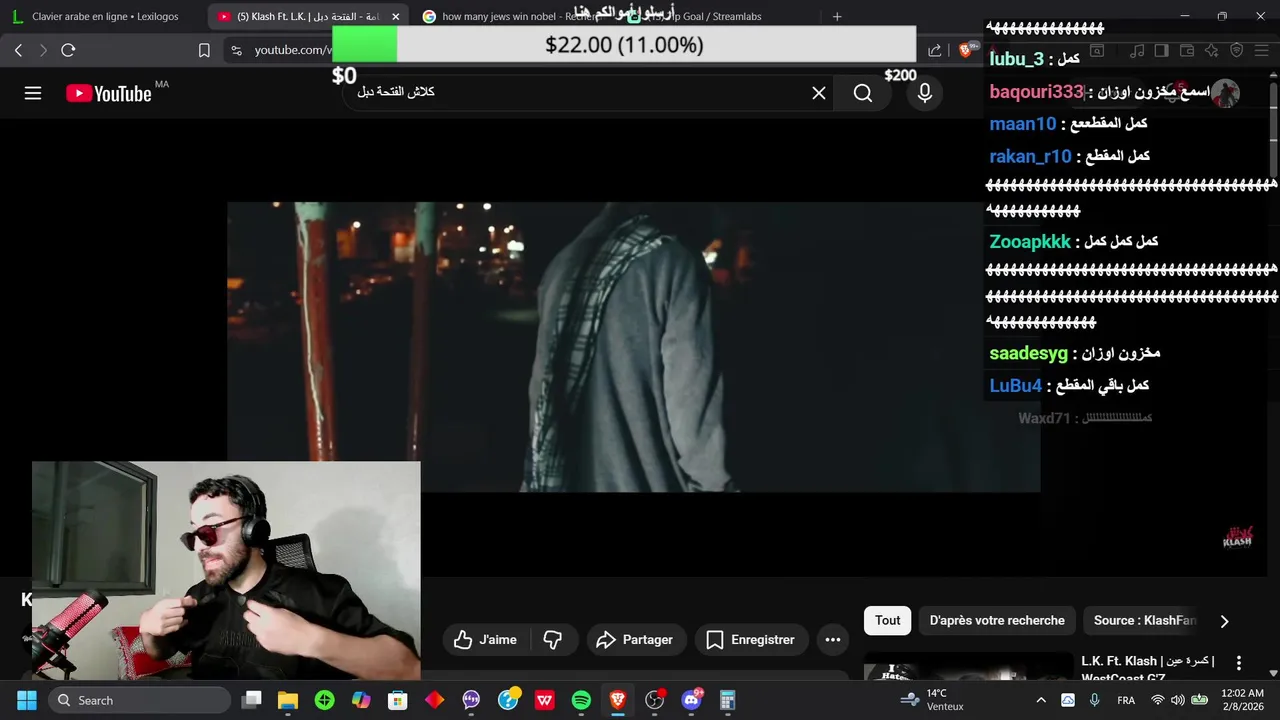Viewport: 1280px width, 720px height.
Task: Click the video player area
Action: pyautogui.click(x=634, y=347)
